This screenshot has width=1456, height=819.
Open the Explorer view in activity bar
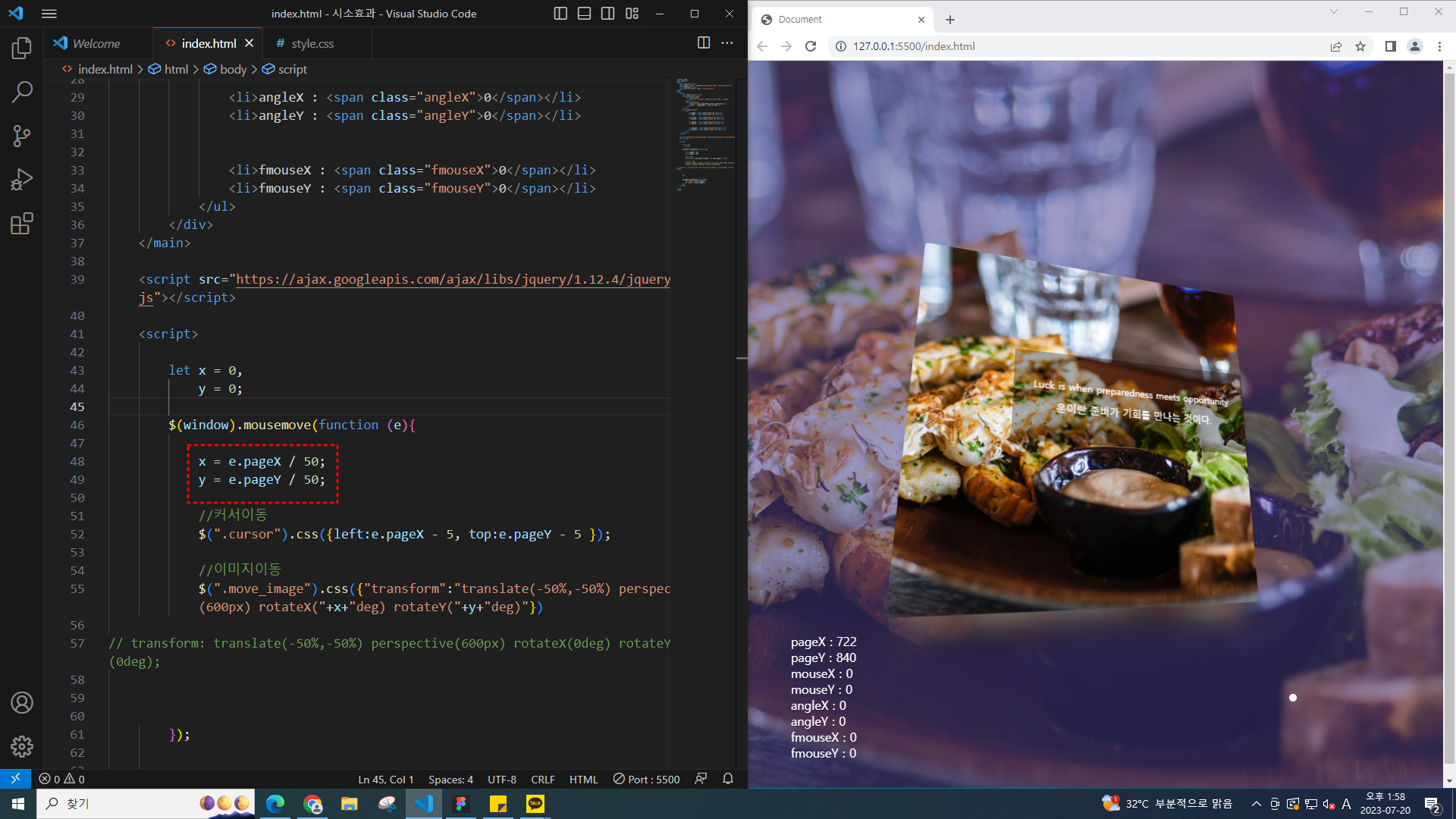(22, 49)
